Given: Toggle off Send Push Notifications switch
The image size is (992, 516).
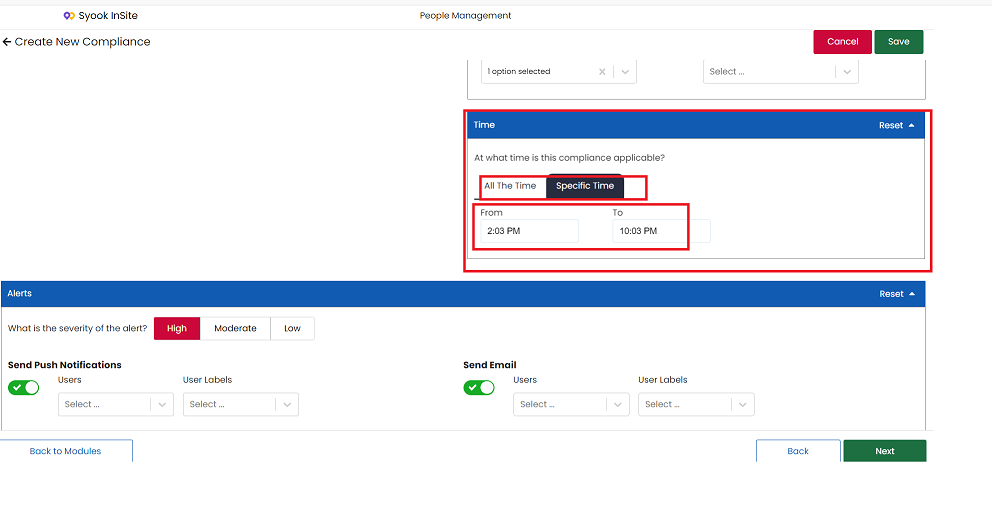Looking at the screenshot, I should 23,388.
